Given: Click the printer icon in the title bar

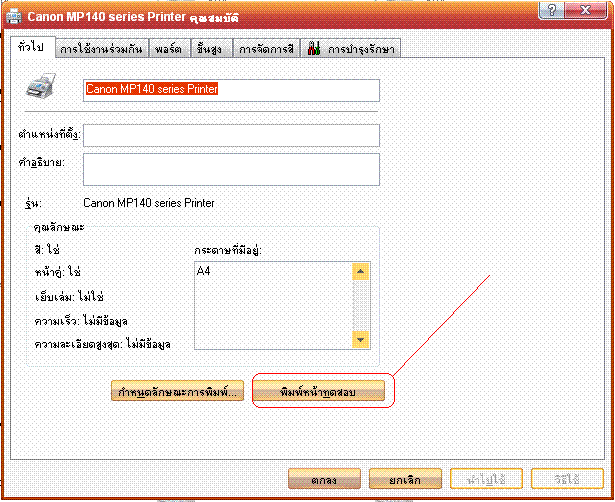Looking at the screenshot, I should click(x=14, y=16).
